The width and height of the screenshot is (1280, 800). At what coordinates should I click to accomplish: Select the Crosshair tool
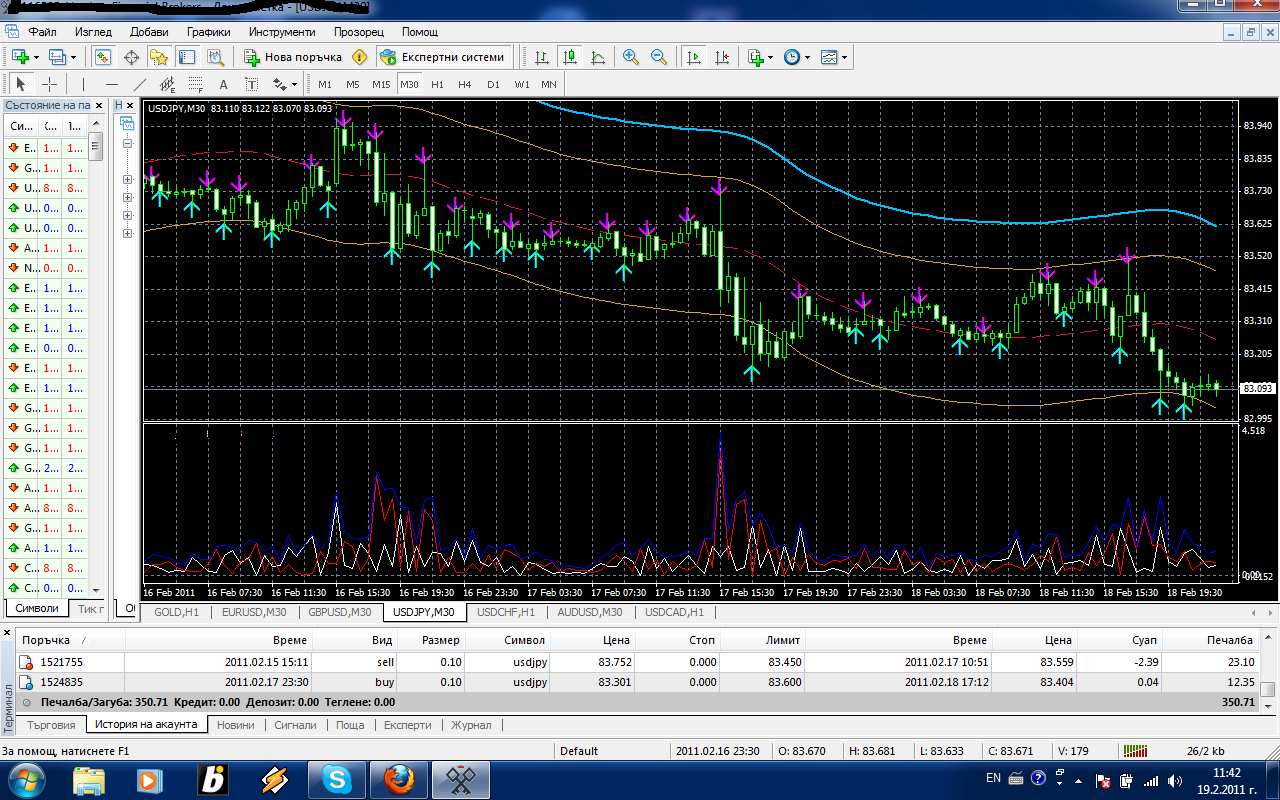[49, 84]
